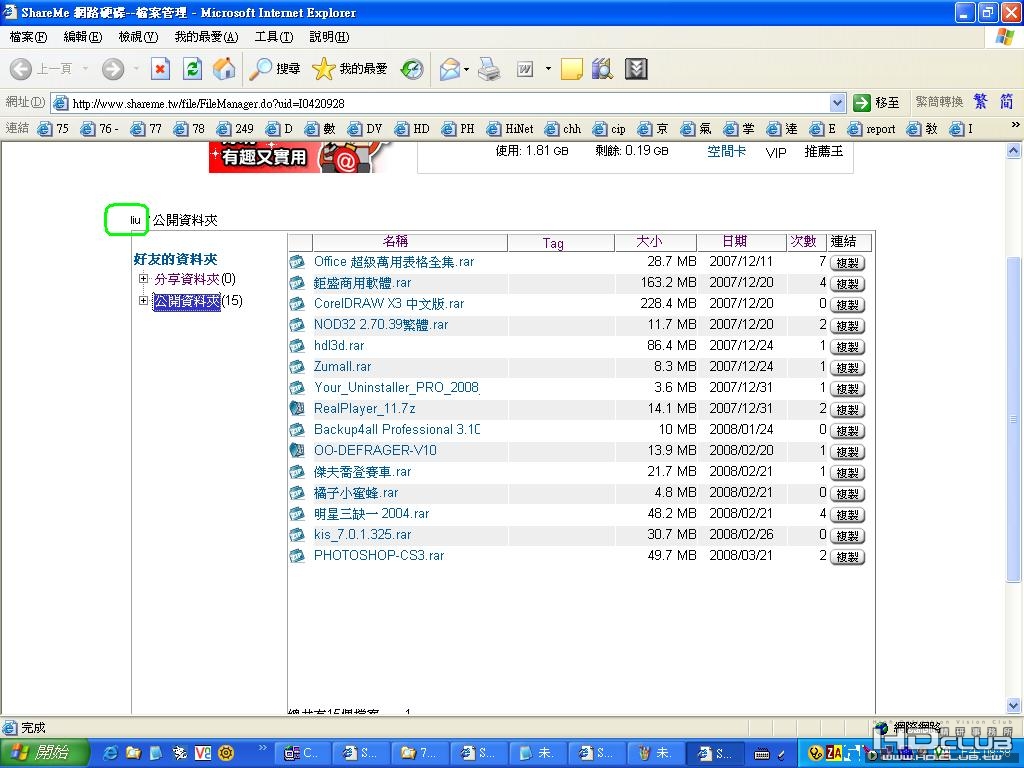
Task: Click 複製 button for kis_7.0.1.325.rar
Action: [x=847, y=536]
